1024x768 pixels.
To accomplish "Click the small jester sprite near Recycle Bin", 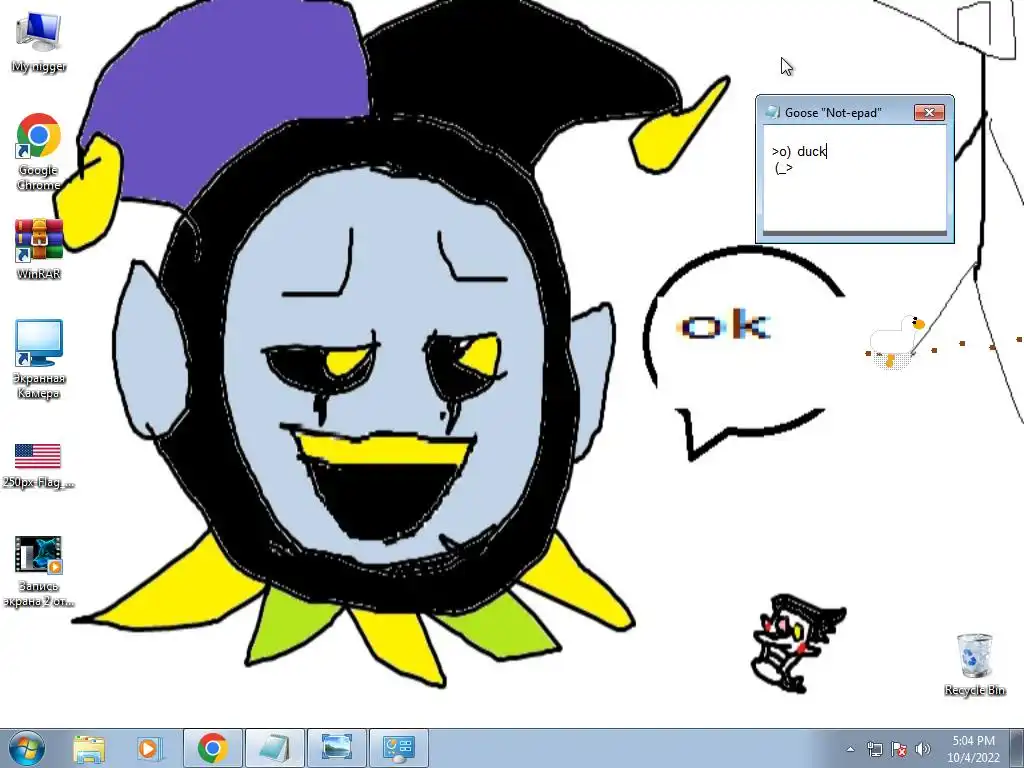I will [798, 643].
